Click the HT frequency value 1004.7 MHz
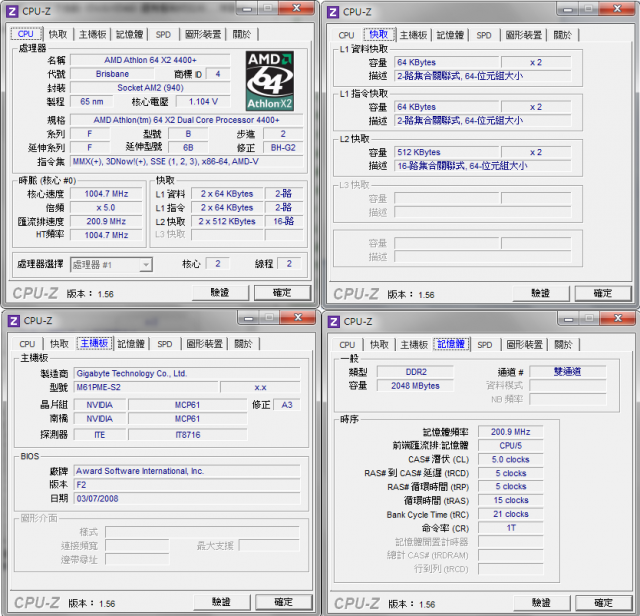 pos(106,235)
